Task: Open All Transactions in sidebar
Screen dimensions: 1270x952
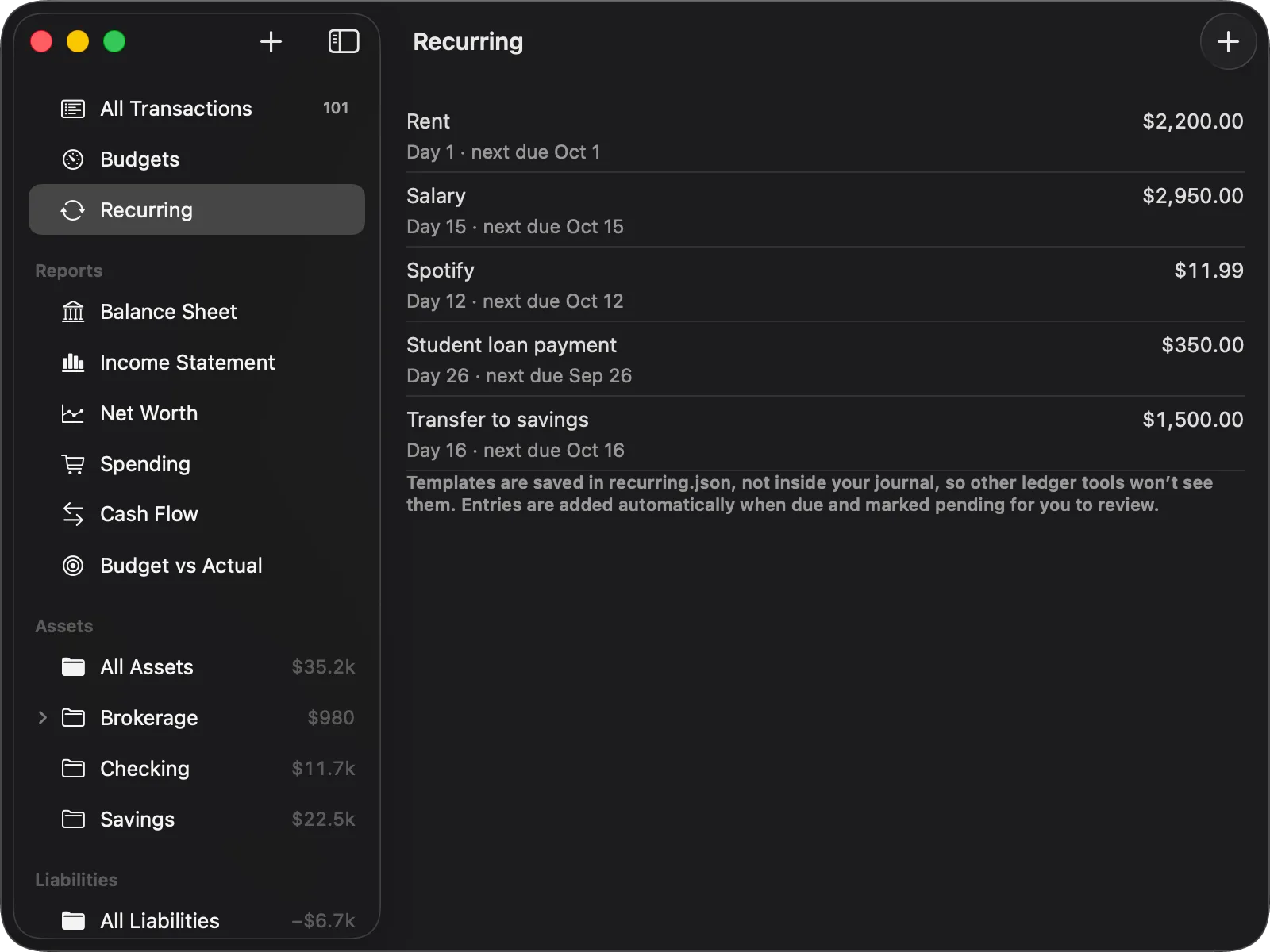Action: click(197, 109)
